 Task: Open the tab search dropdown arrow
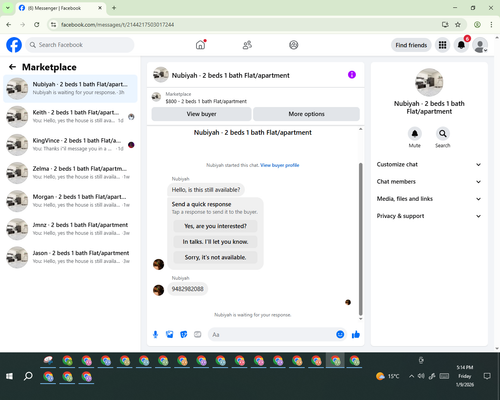tap(7, 8)
